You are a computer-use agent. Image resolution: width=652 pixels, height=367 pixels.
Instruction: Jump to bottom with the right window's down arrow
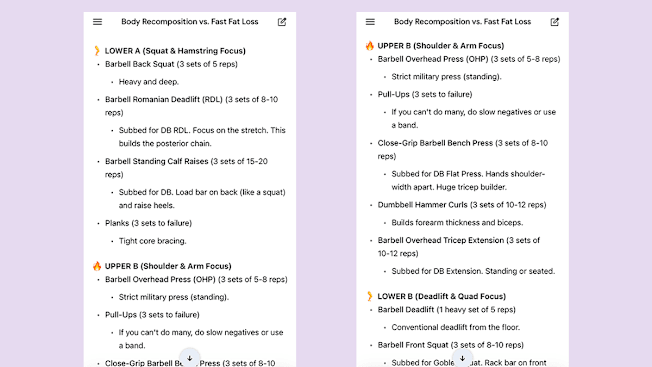pos(462,358)
